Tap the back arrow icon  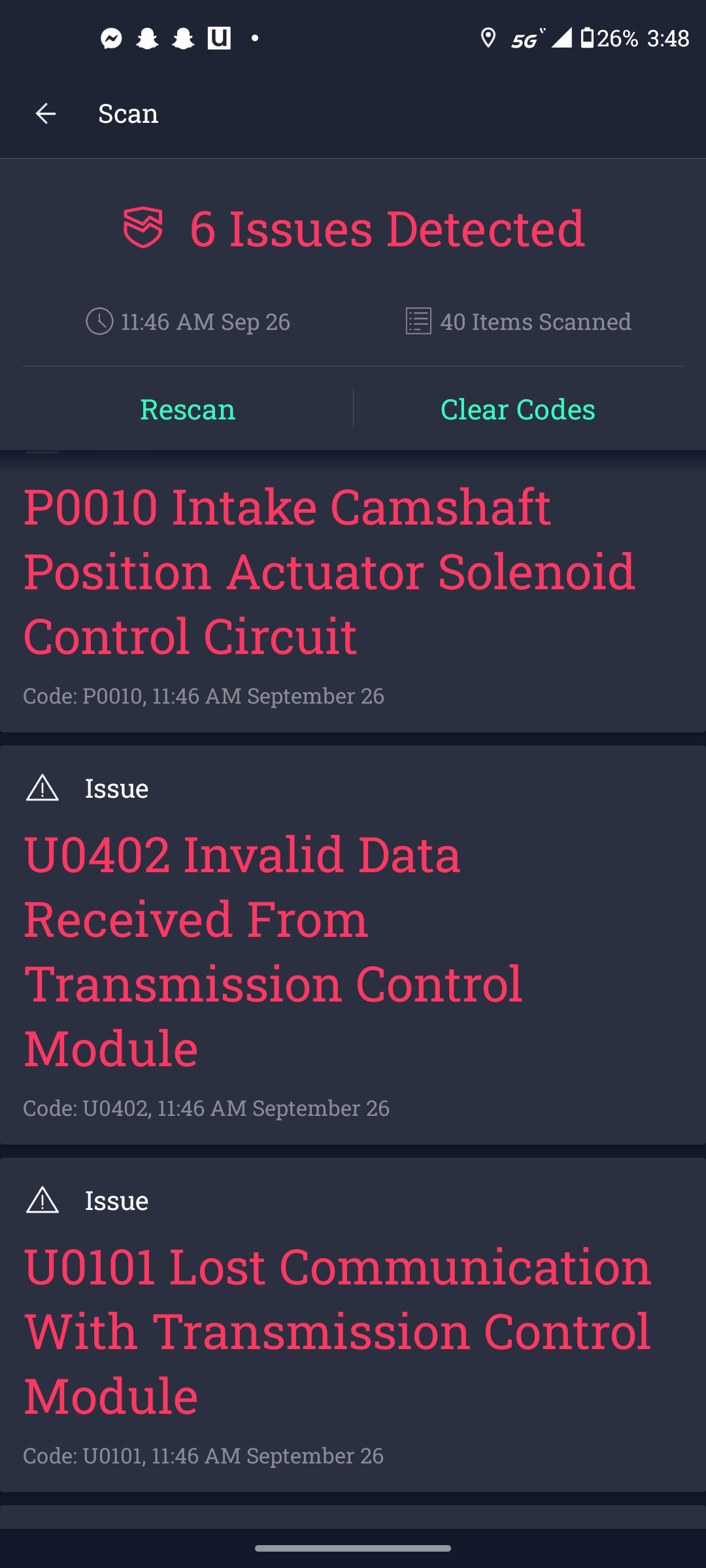[x=45, y=114]
